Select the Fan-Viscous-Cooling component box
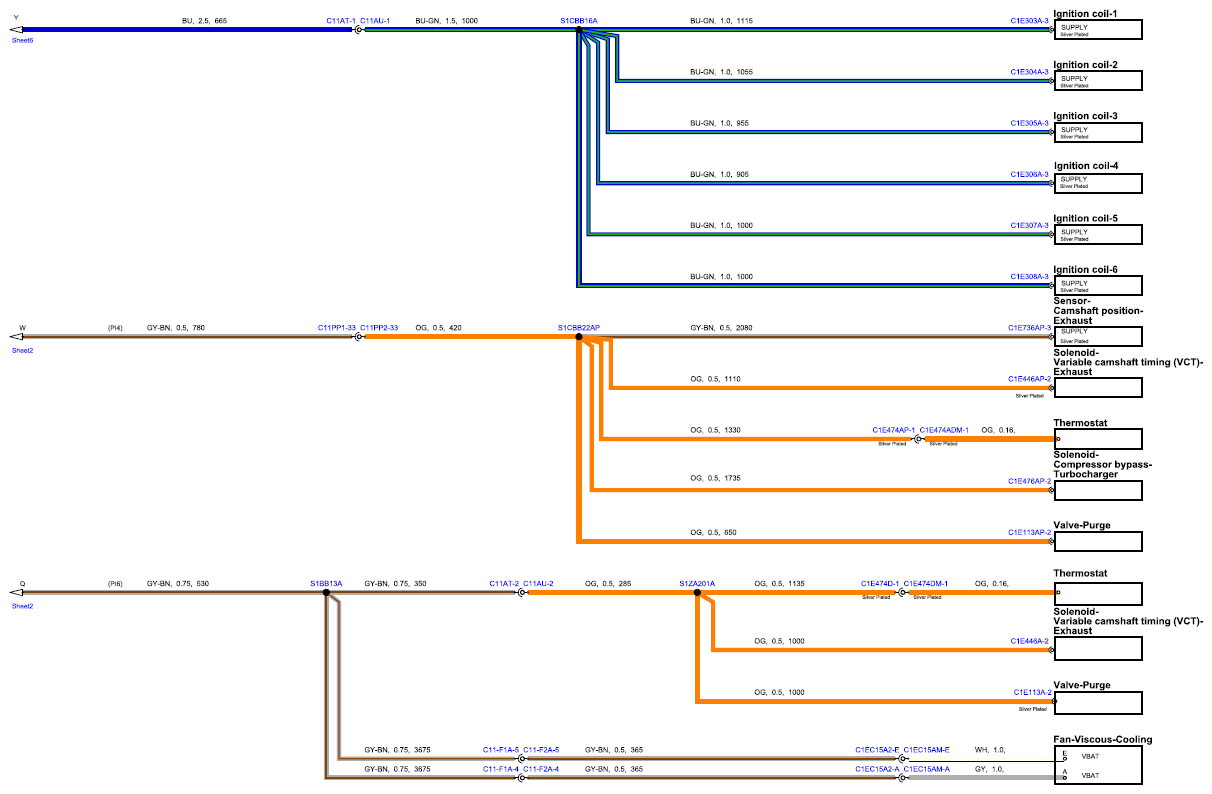The image size is (1212, 794). (x=1098, y=765)
